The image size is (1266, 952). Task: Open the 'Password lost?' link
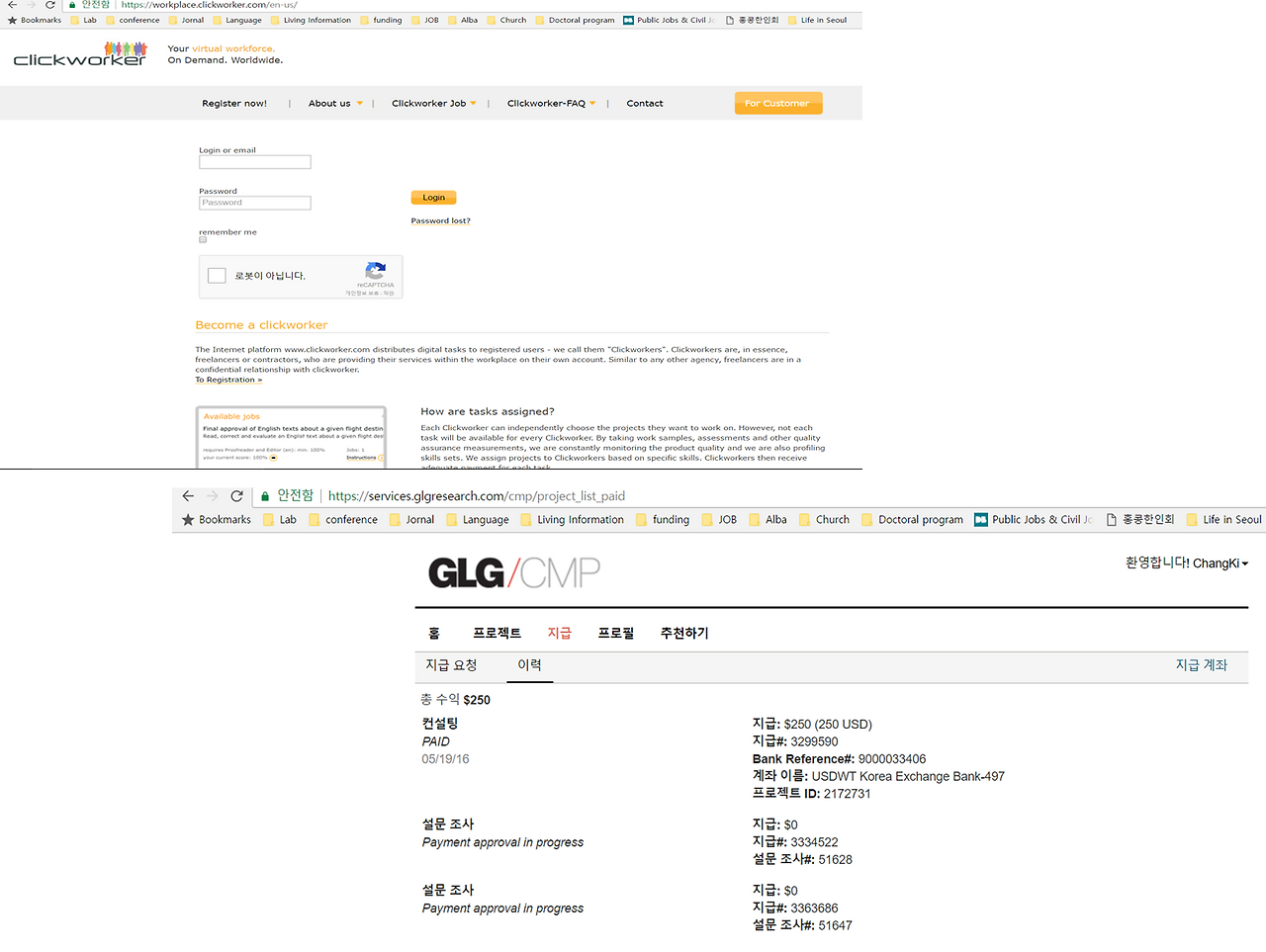click(x=441, y=220)
